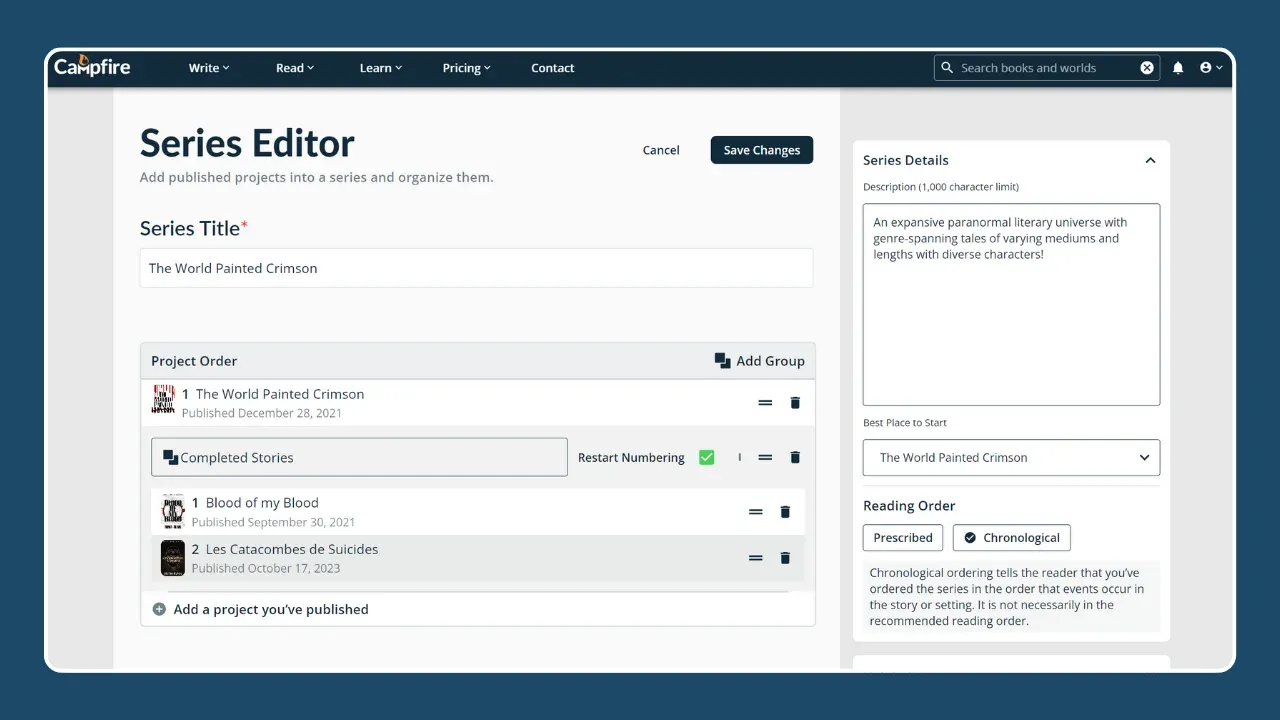The image size is (1280, 720).
Task: Click the Add Group icon
Action: coord(722,360)
